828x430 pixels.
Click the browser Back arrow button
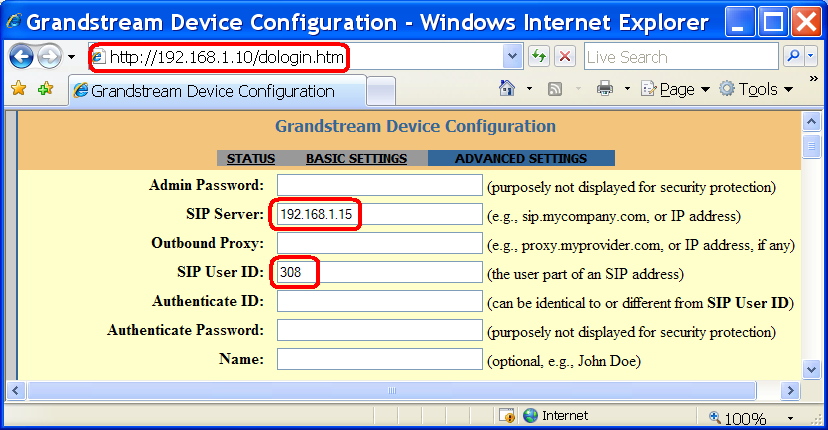[21, 57]
